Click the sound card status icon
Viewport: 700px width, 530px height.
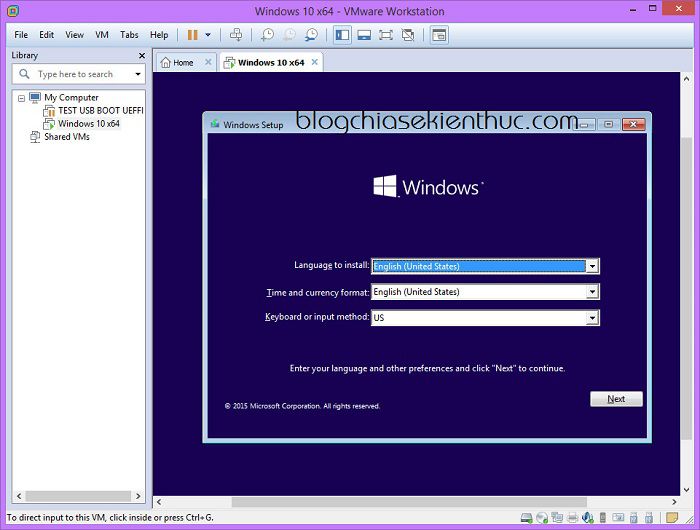point(588,518)
